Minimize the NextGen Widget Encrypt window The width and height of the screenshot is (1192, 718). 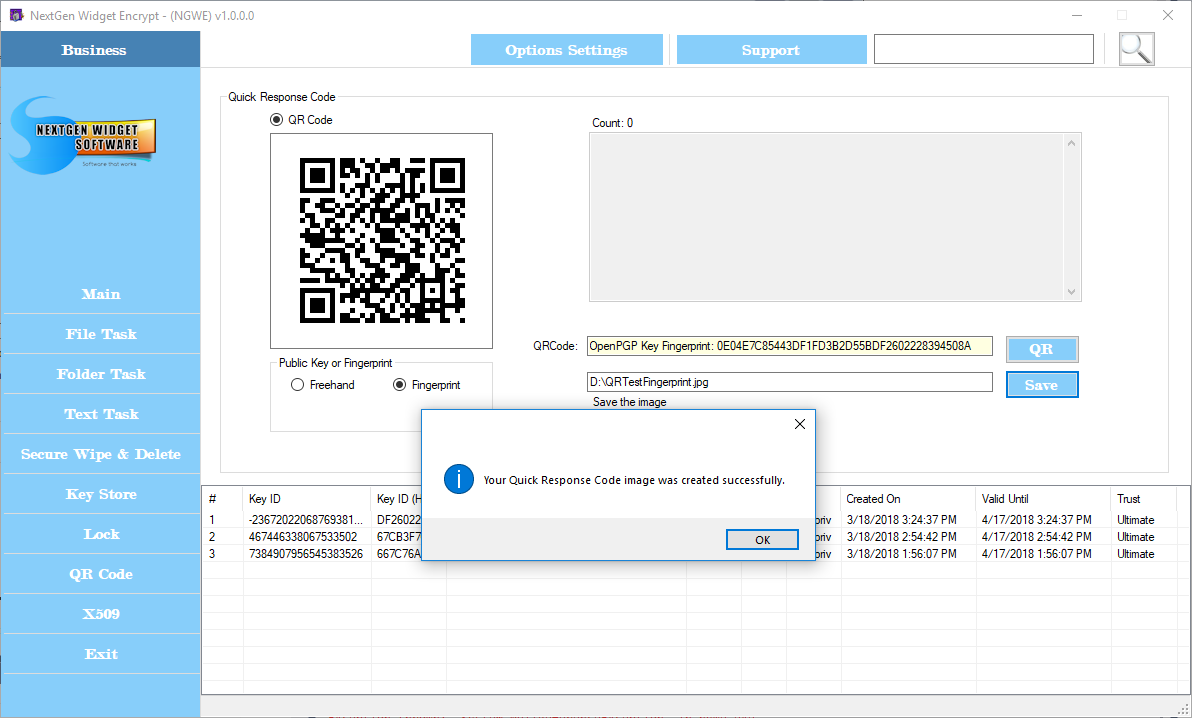pyautogui.click(x=1077, y=15)
